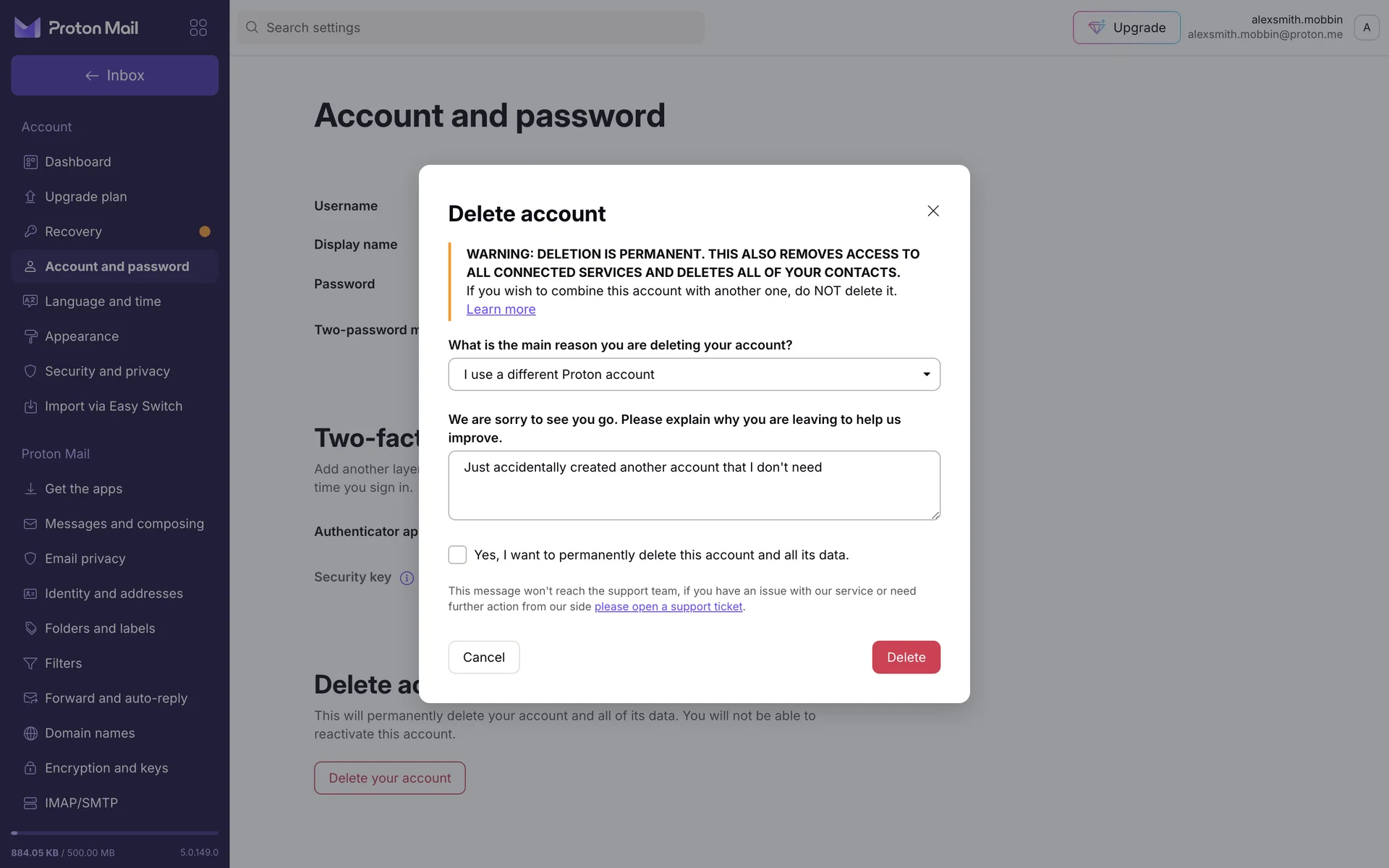Click the Proton Mail logo

click(76, 27)
